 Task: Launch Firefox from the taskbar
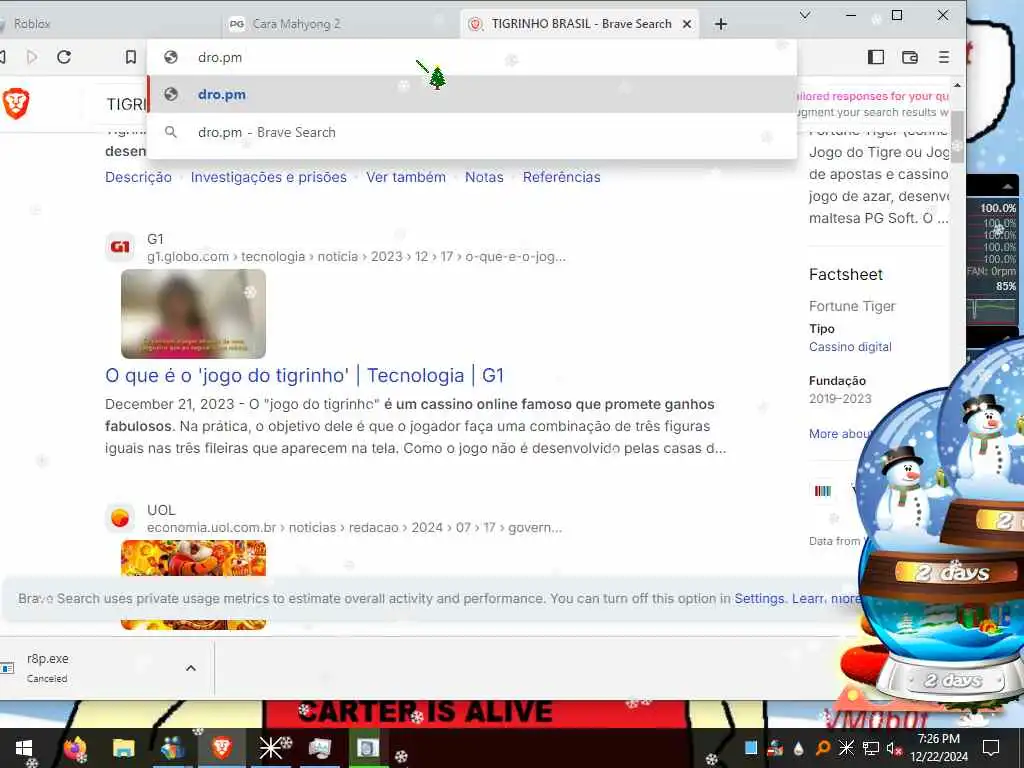75,748
